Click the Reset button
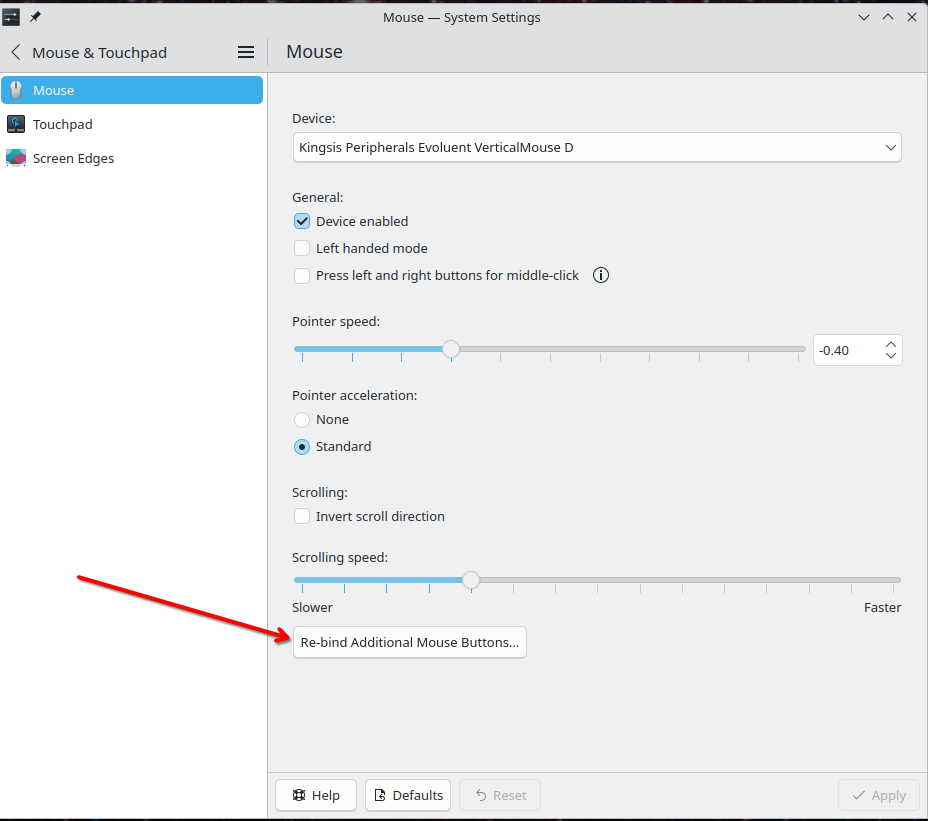 point(500,795)
